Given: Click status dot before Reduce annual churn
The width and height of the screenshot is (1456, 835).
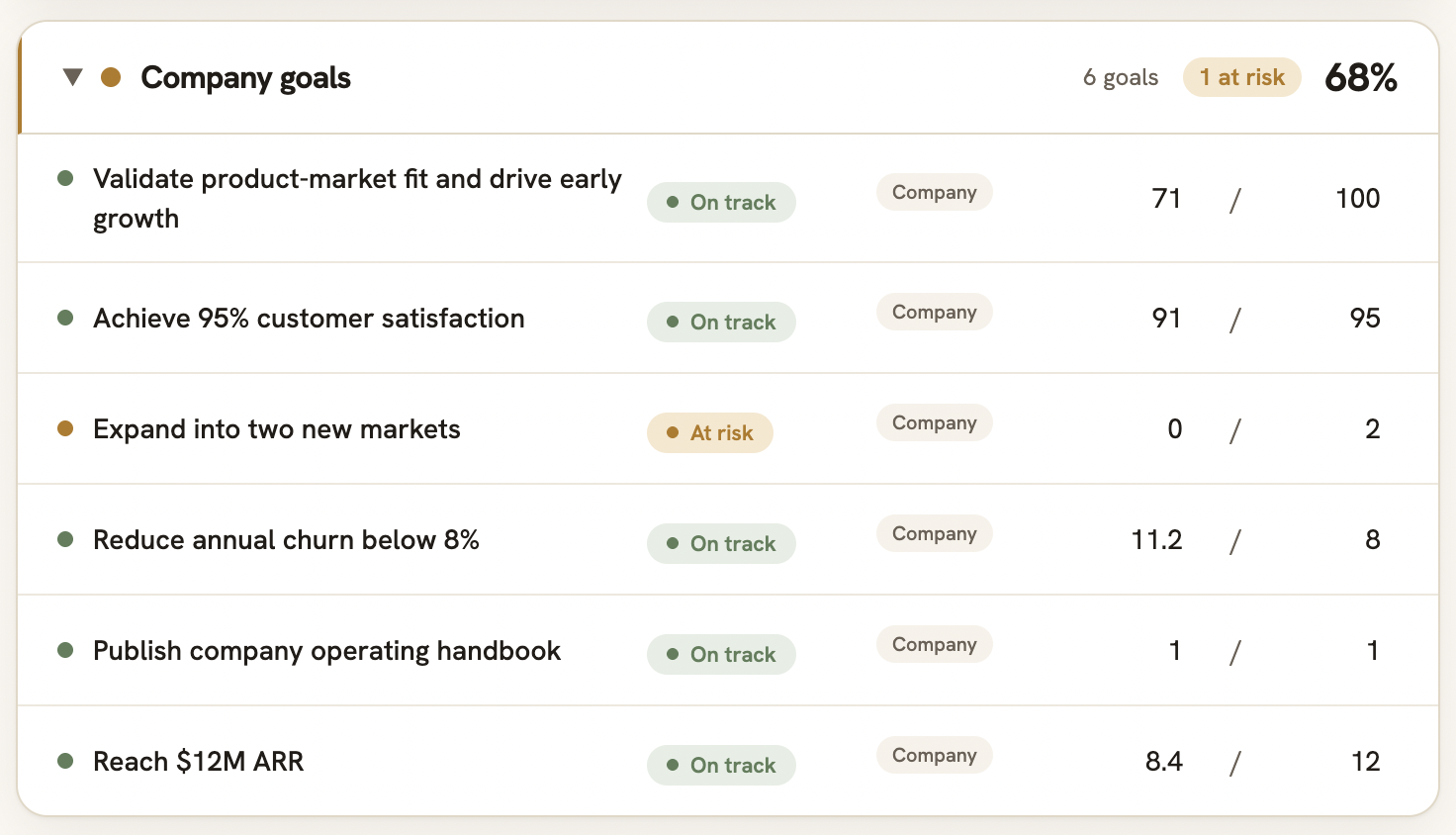Looking at the screenshot, I should click(65, 539).
